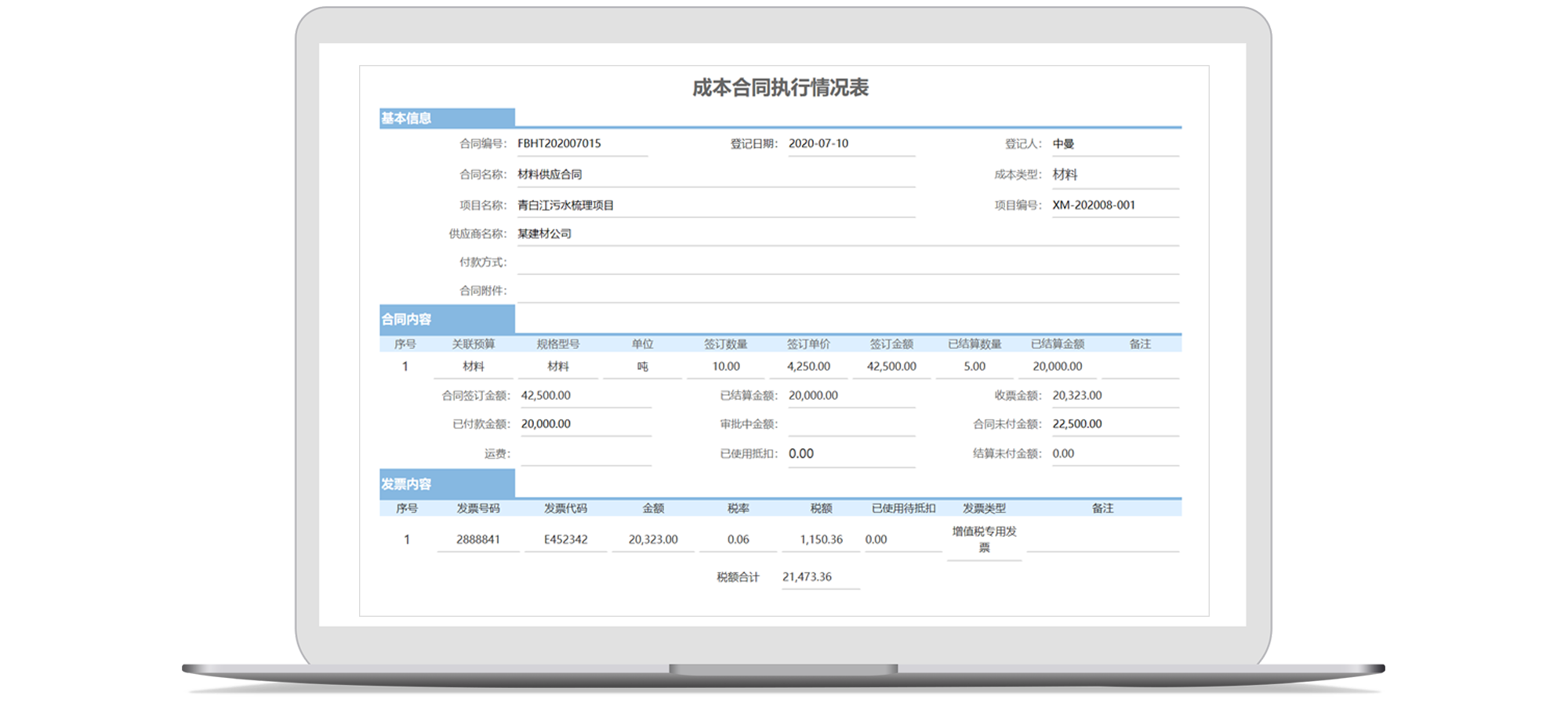Select the 合同内容 section header

pyautogui.click(x=446, y=320)
